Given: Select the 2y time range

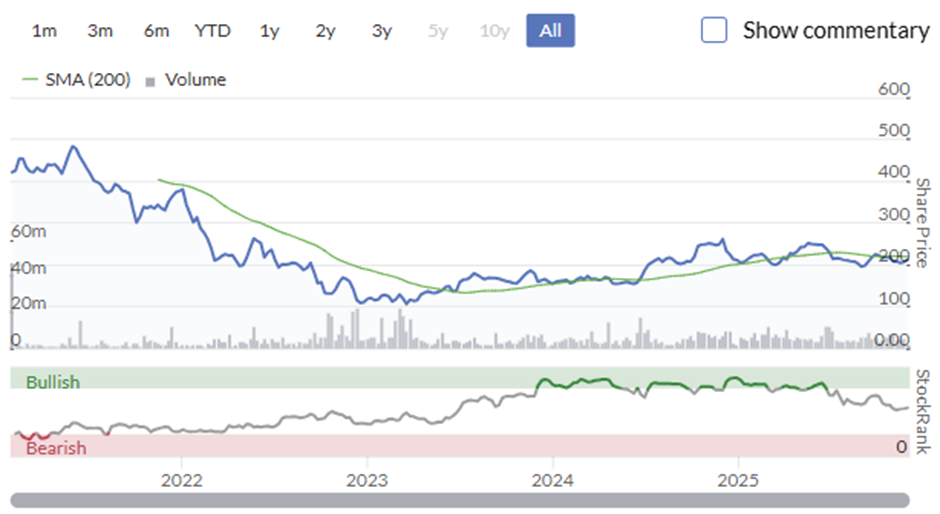Looking at the screenshot, I should [326, 31].
